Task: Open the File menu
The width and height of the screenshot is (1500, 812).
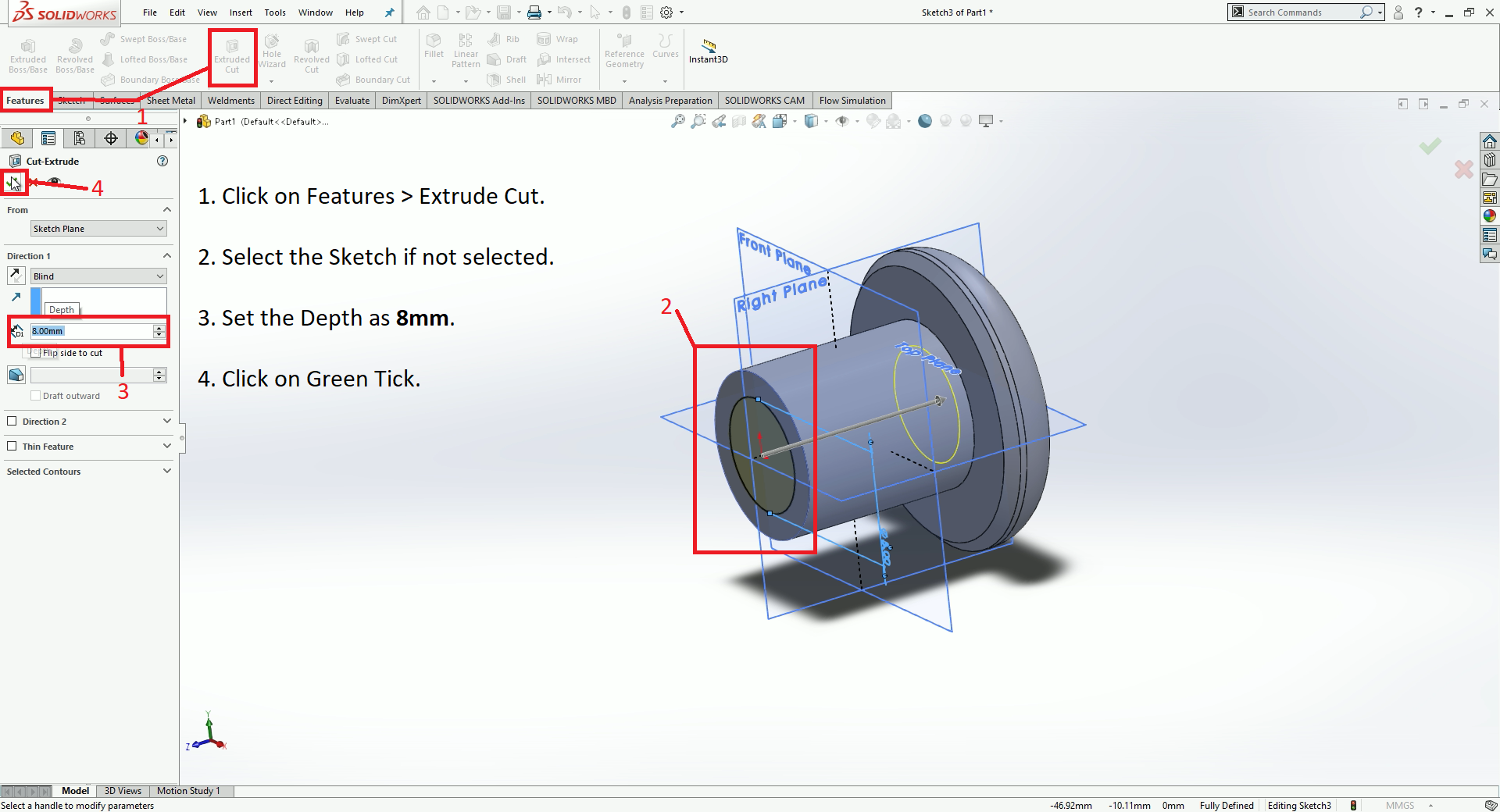Action: click(x=150, y=12)
